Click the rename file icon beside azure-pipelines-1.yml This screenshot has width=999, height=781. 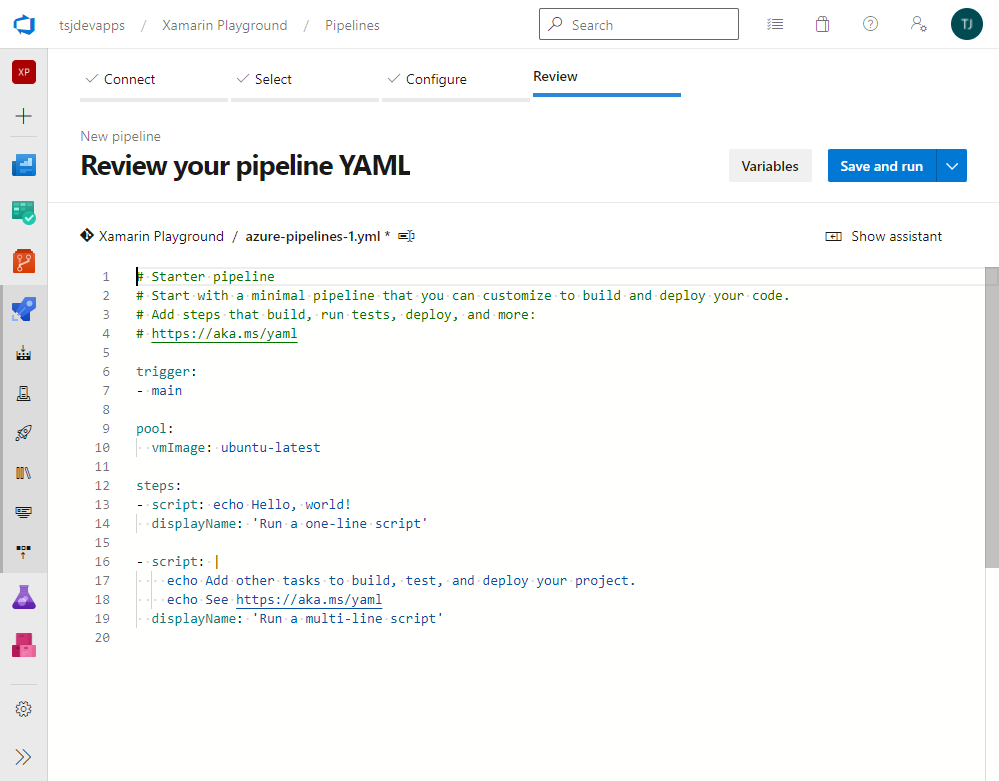pos(406,237)
